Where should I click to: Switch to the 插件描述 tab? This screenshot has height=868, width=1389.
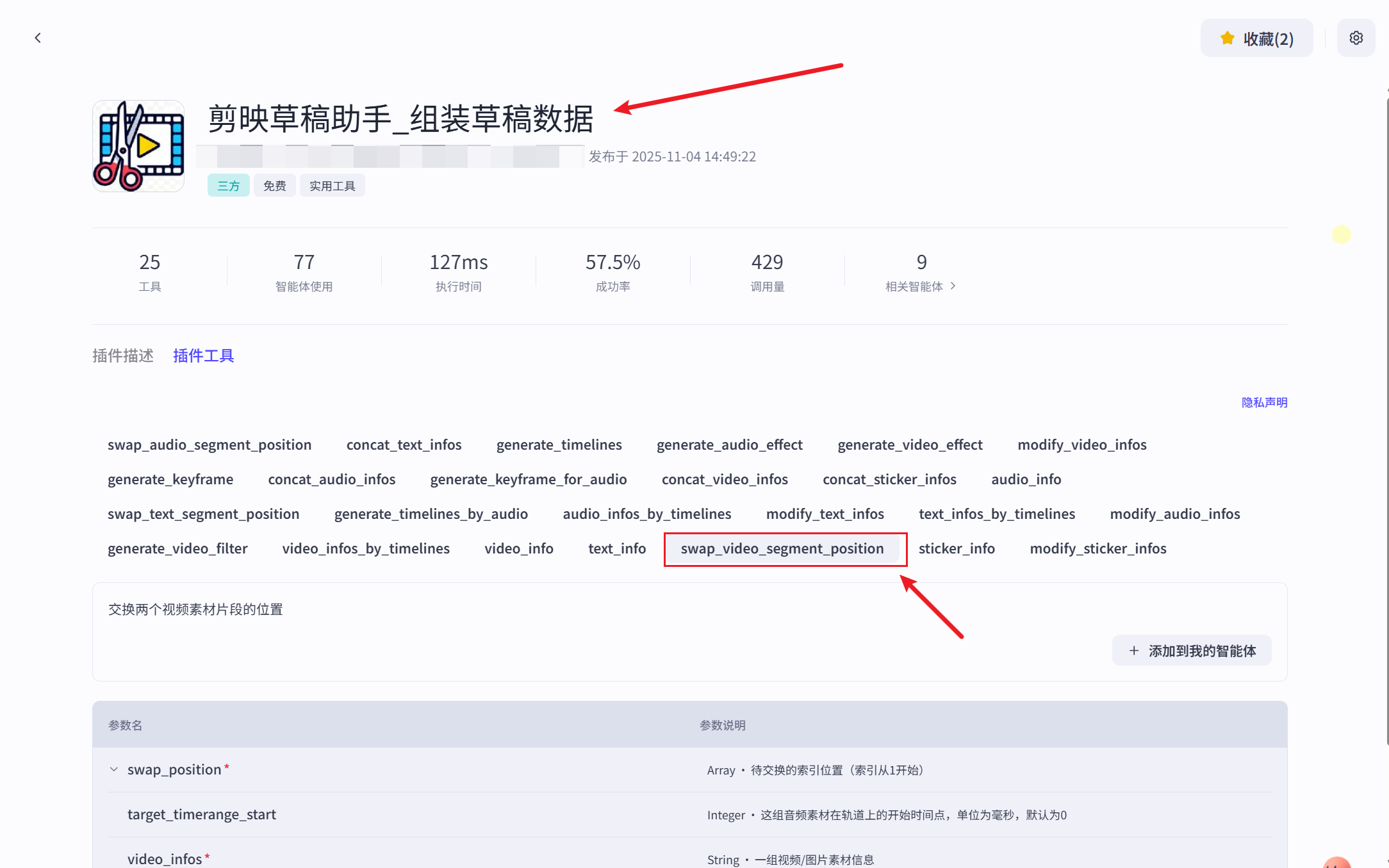coord(123,356)
